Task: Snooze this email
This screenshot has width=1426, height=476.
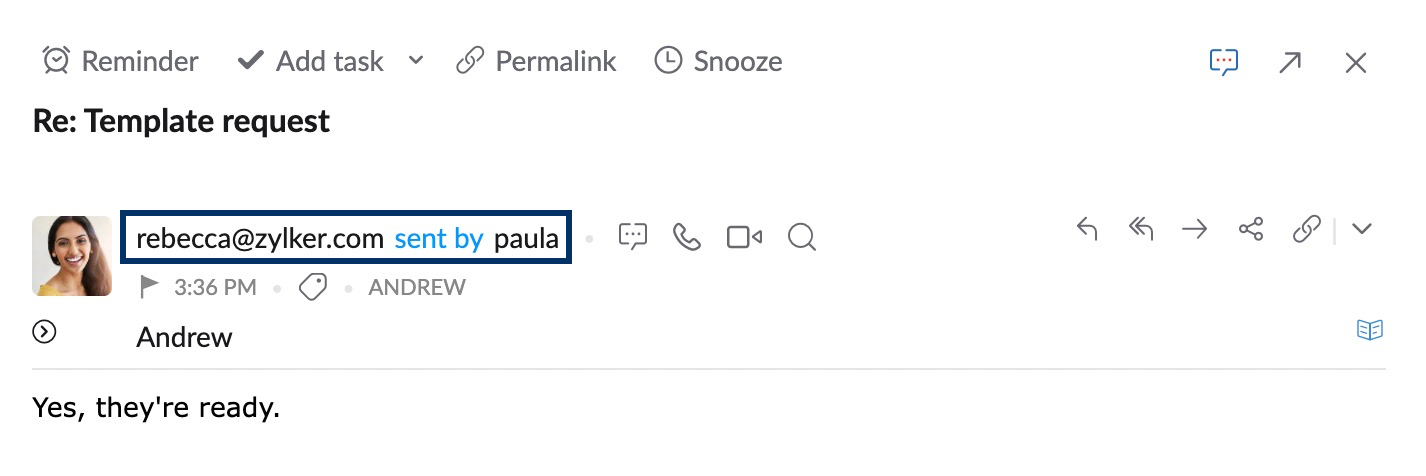Action: (718, 62)
